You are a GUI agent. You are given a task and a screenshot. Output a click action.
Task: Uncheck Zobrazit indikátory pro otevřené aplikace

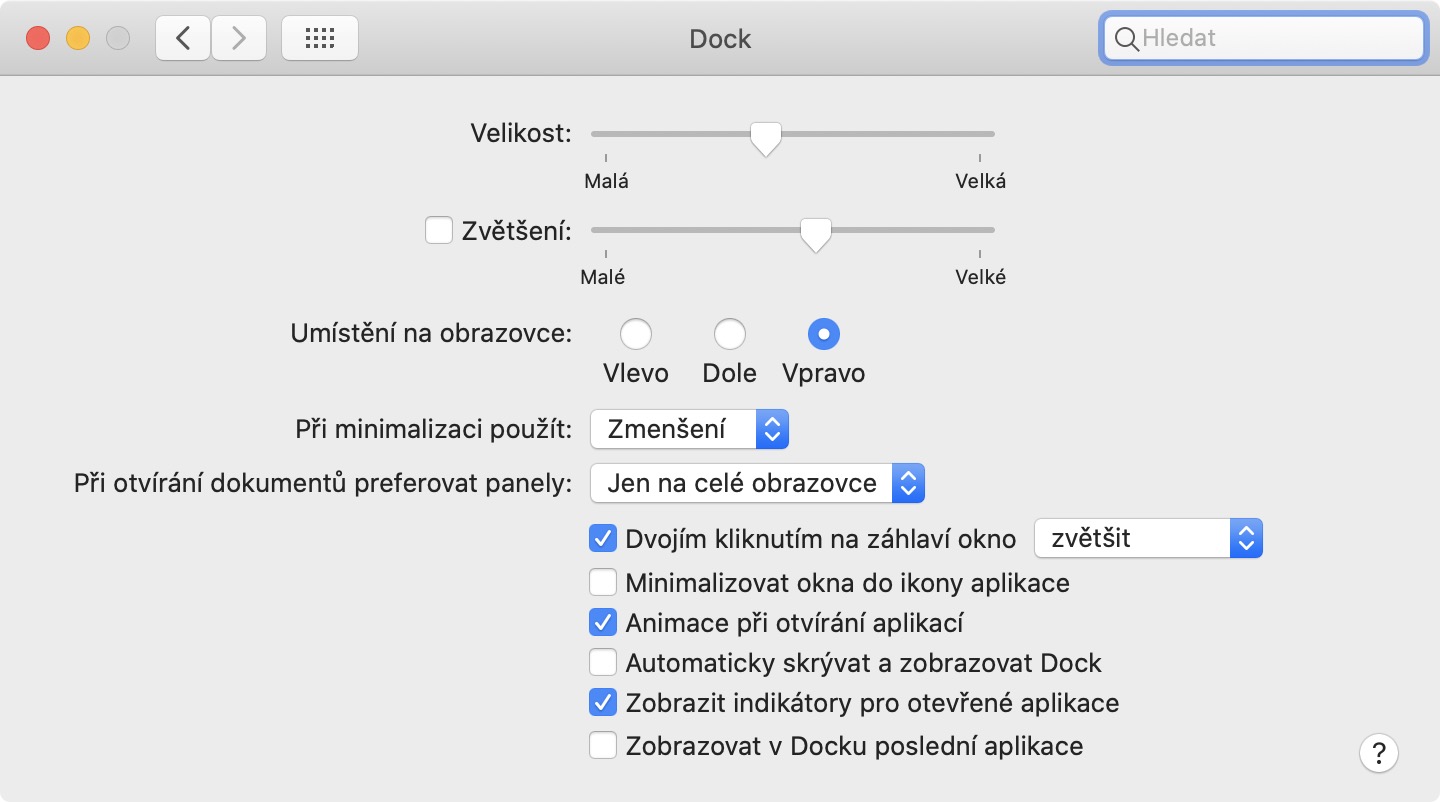click(x=603, y=703)
